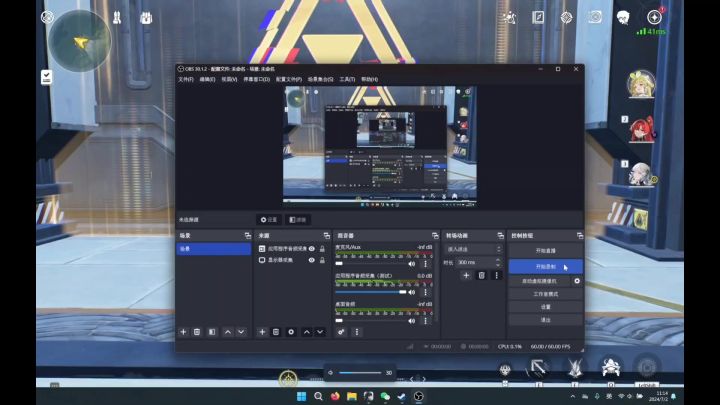Float the Scene Transitions dock via pop-out icon
Screen dimensions: 720x405
(500, 236)
